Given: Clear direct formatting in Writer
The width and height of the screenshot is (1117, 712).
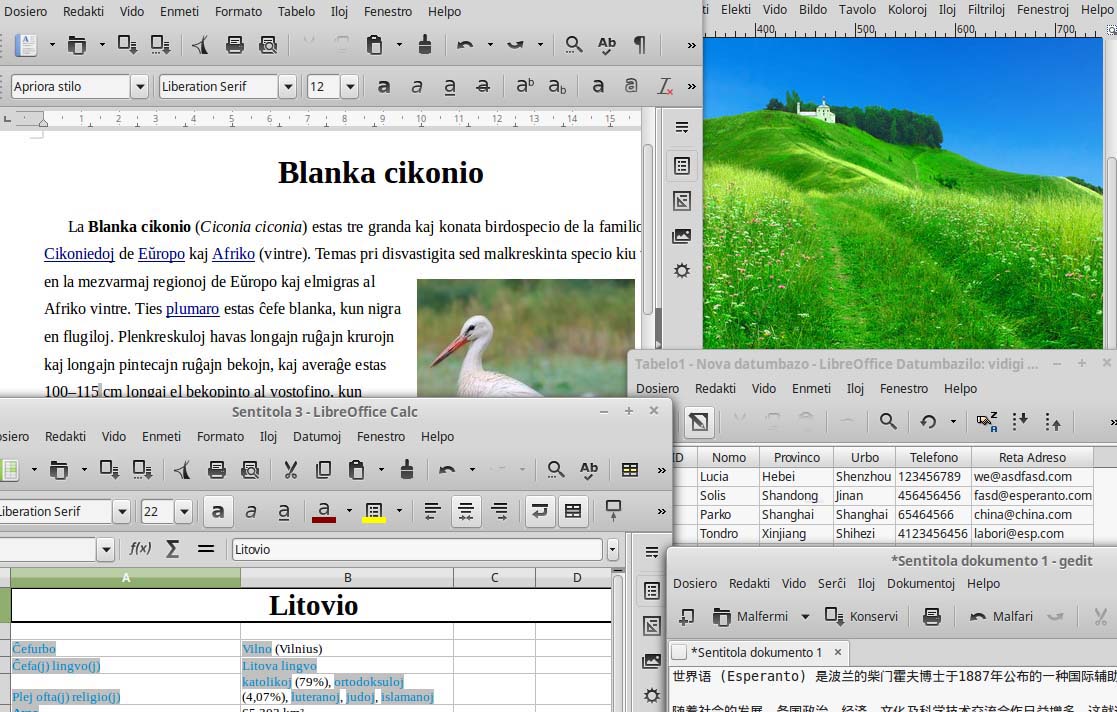Looking at the screenshot, I should [x=665, y=86].
